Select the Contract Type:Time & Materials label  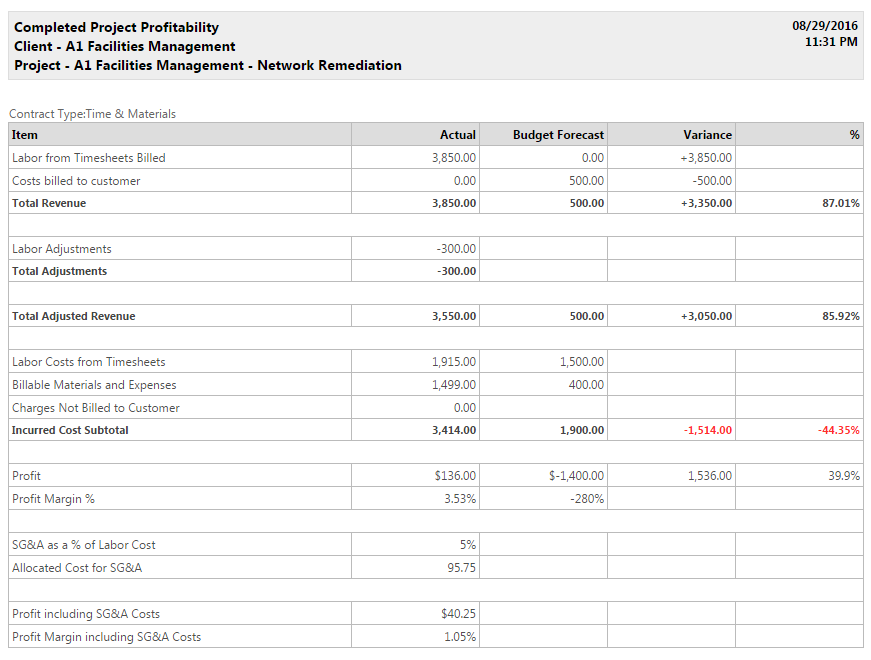(x=92, y=114)
